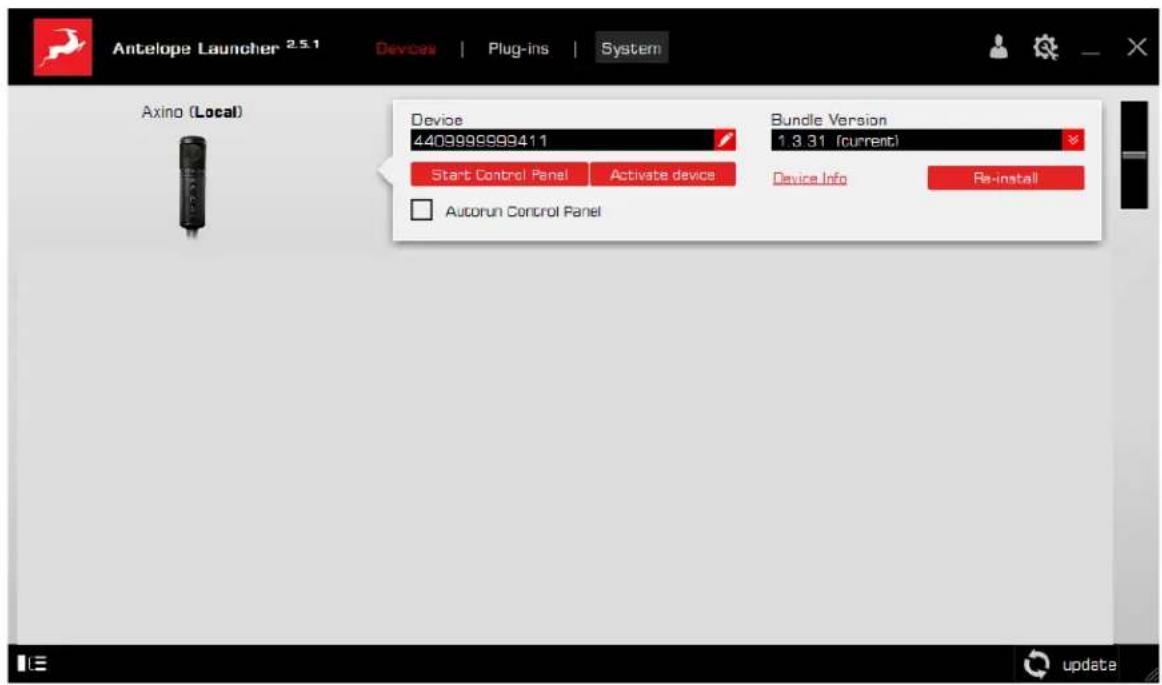
Task: Switch to the Devices tab
Action: [406, 49]
